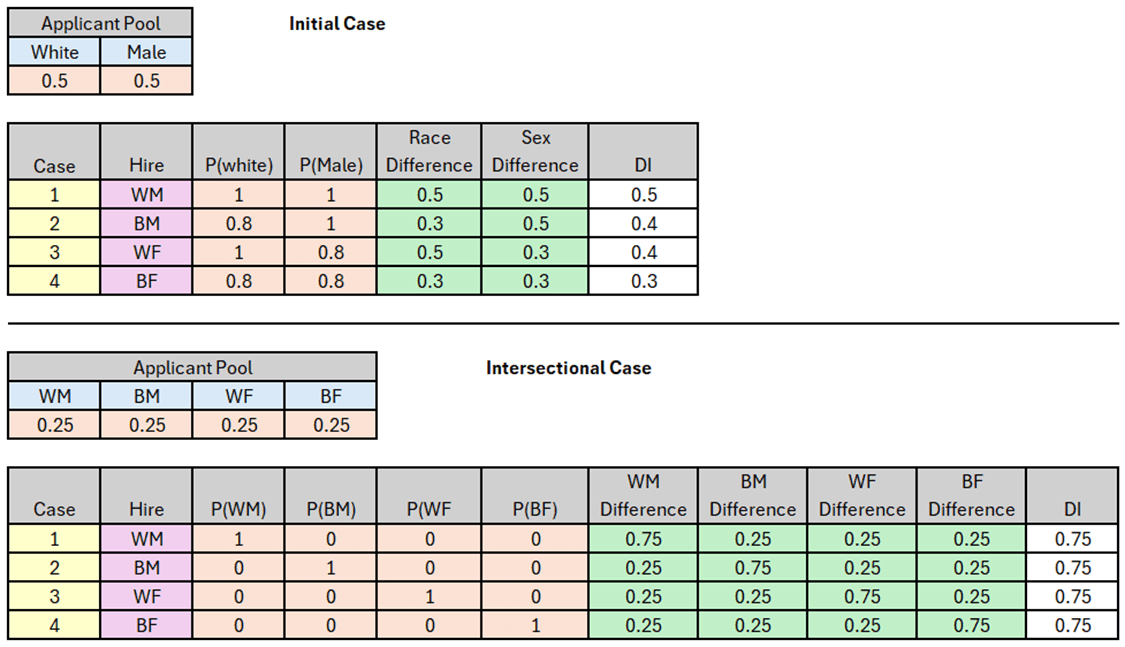Click the 'WM Difference' column header
This screenshot has width=1125, height=647.
pos(643,495)
